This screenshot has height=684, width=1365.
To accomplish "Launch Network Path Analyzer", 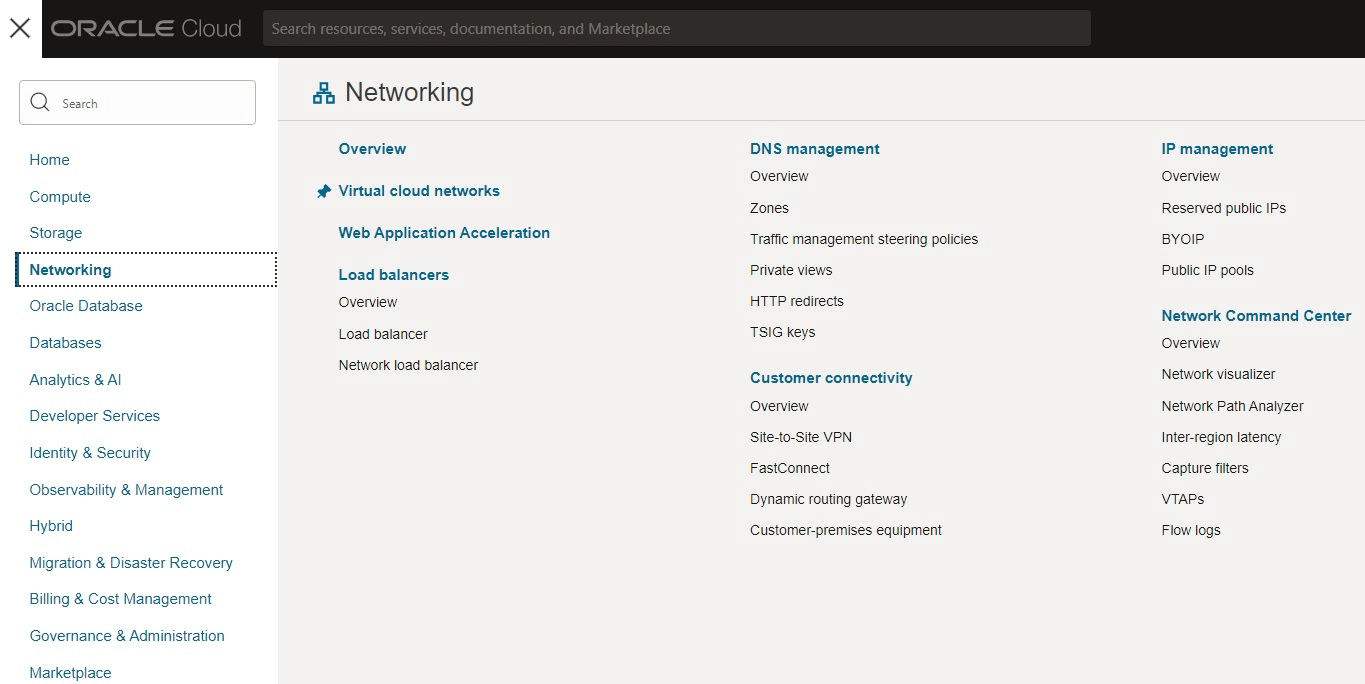I will point(1233,406).
